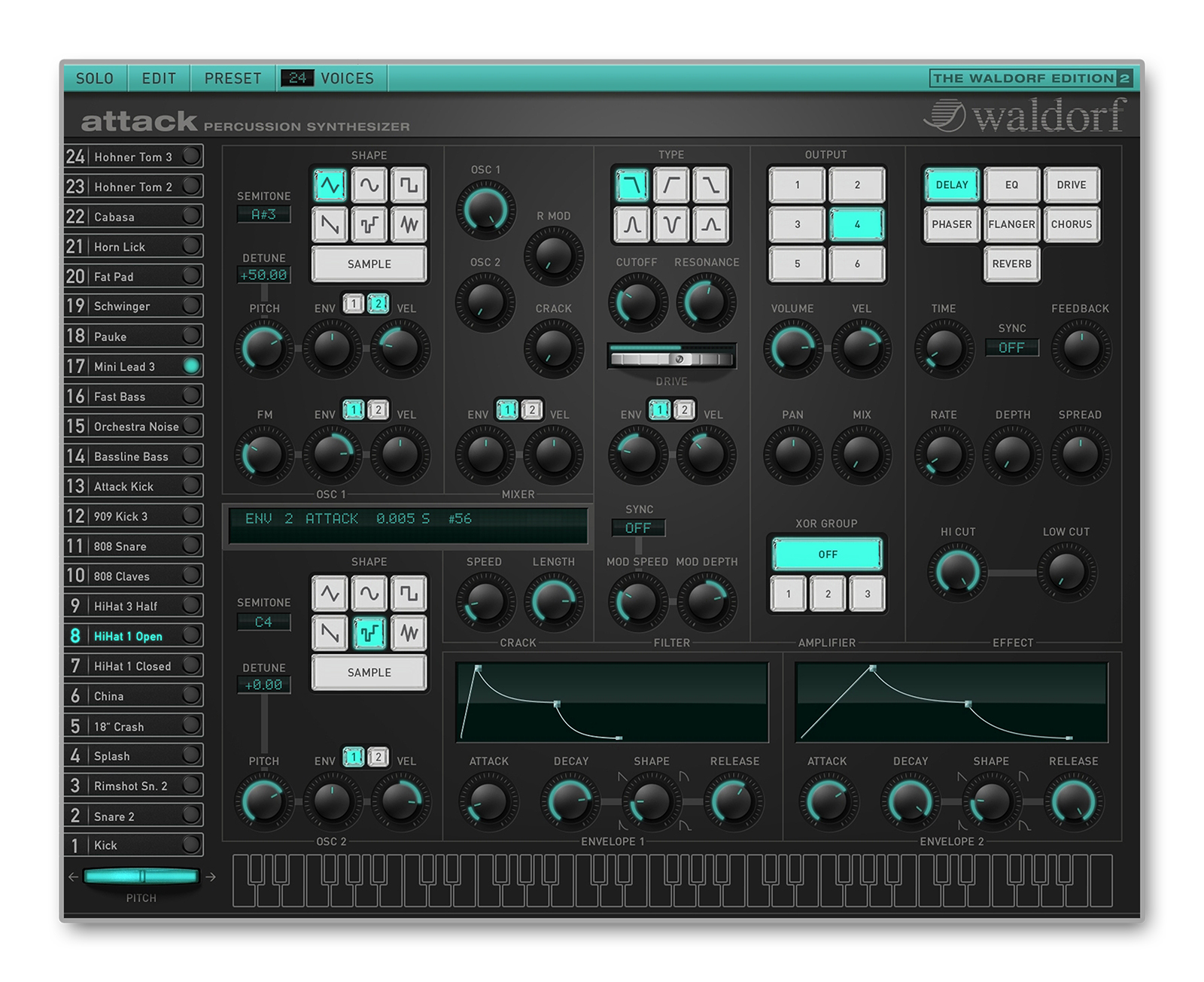Enable output 1 button
The image size is (1204, 982).
click(798, 185)
